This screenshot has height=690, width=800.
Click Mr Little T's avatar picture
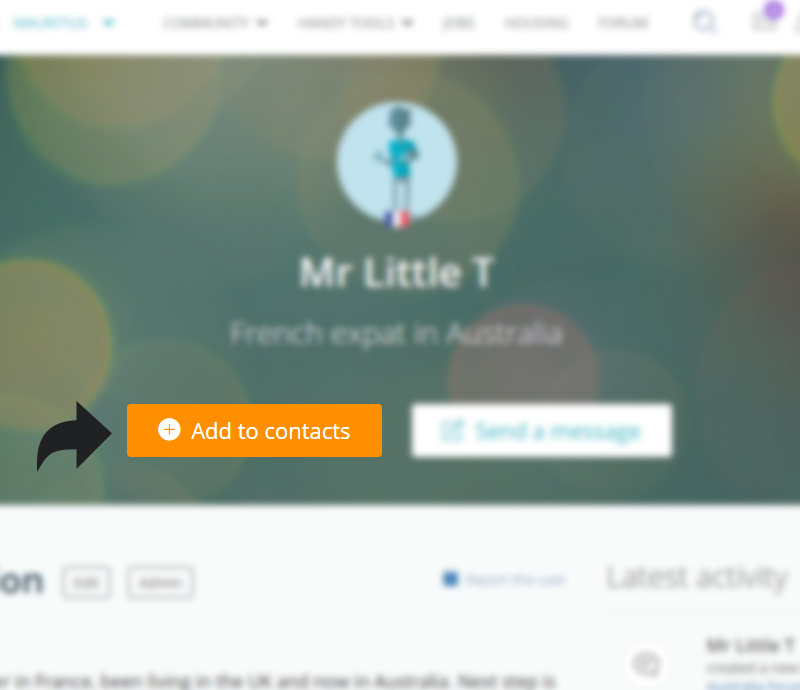point(397,161)
